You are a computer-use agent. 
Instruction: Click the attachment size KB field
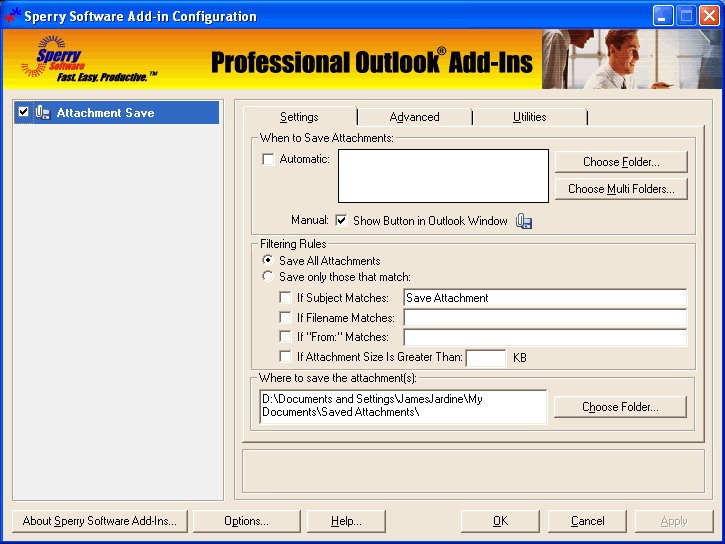tap(486, 358)
